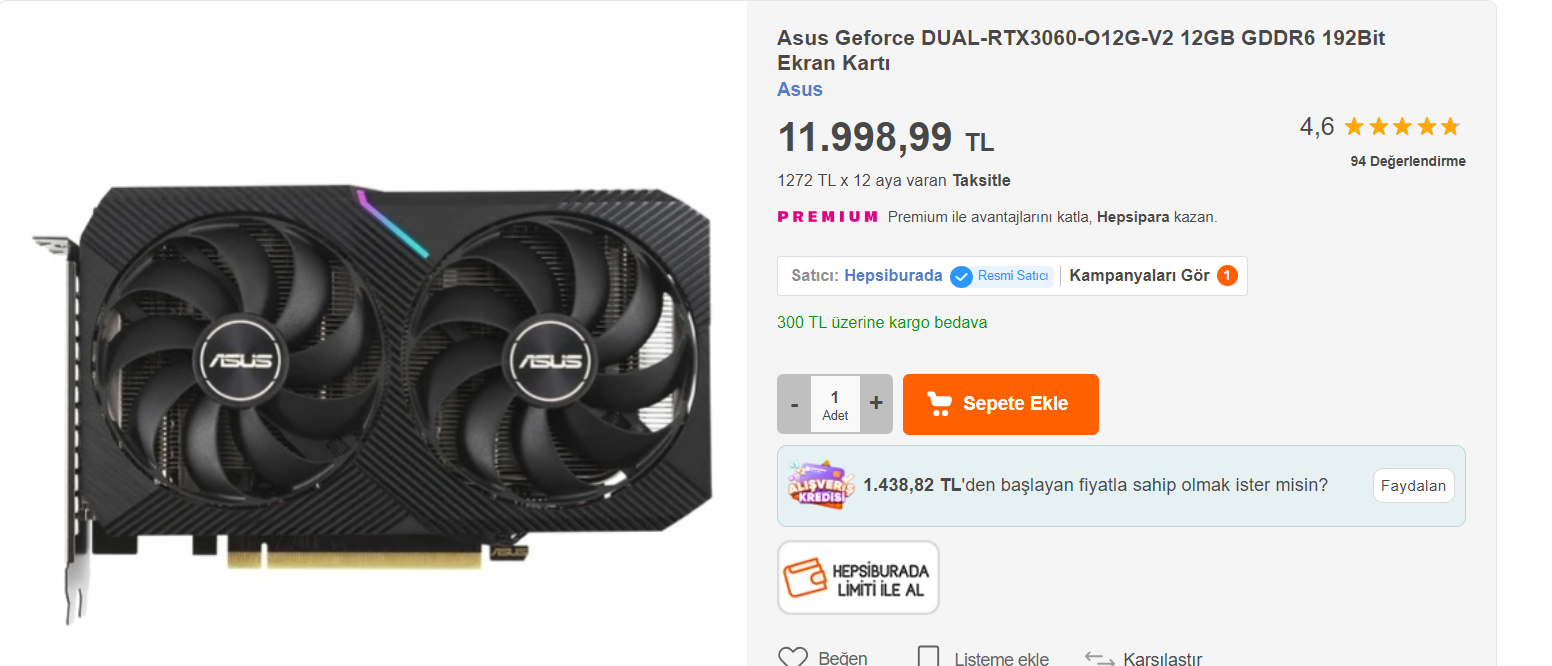Image resolution: width=1552 pixels, height=666 pixels.
Task: Click the five-star rating display
Action: [x=1402, y=127]
